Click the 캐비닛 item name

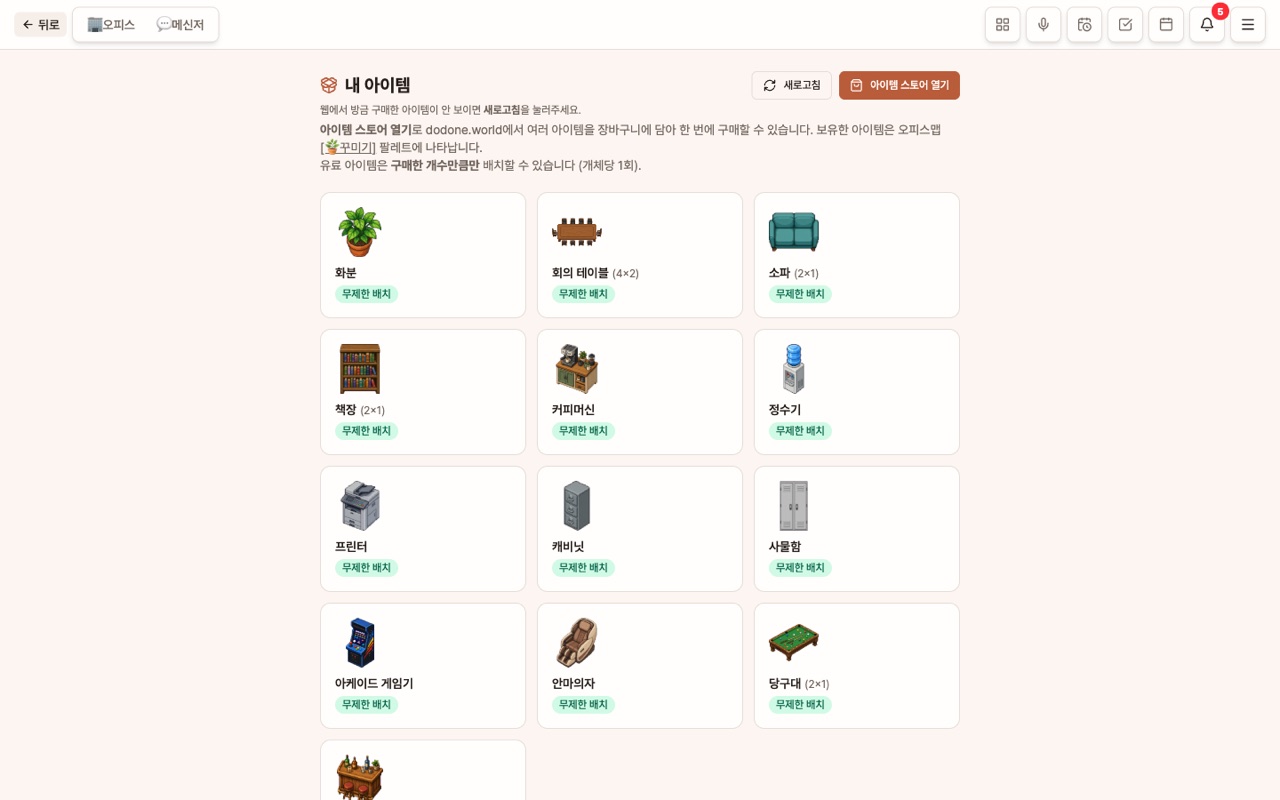(568, 547)
